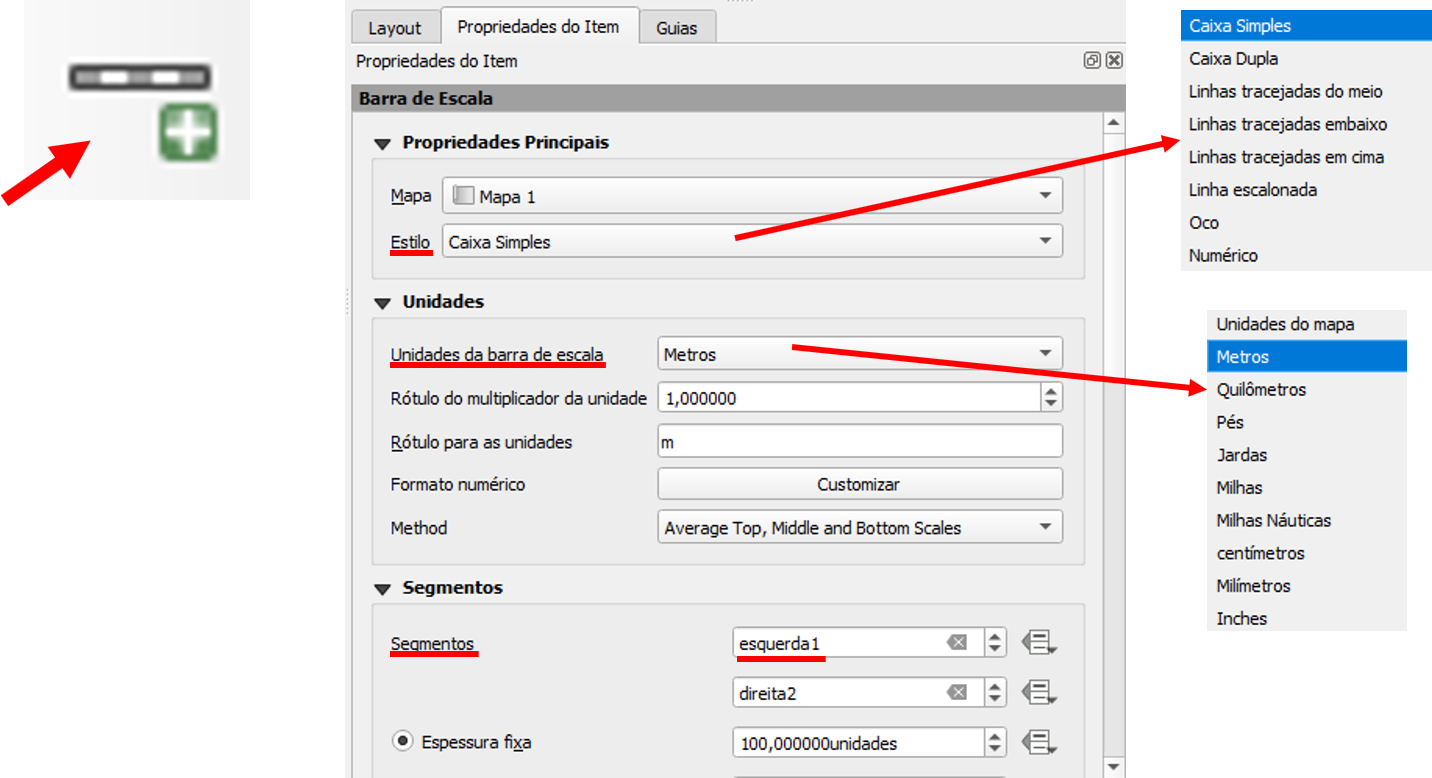The height and width of the screenshot is (778, 1432).
Task: Open data-defined override for esquerda segments
Action: click(x=1039, y=643)
